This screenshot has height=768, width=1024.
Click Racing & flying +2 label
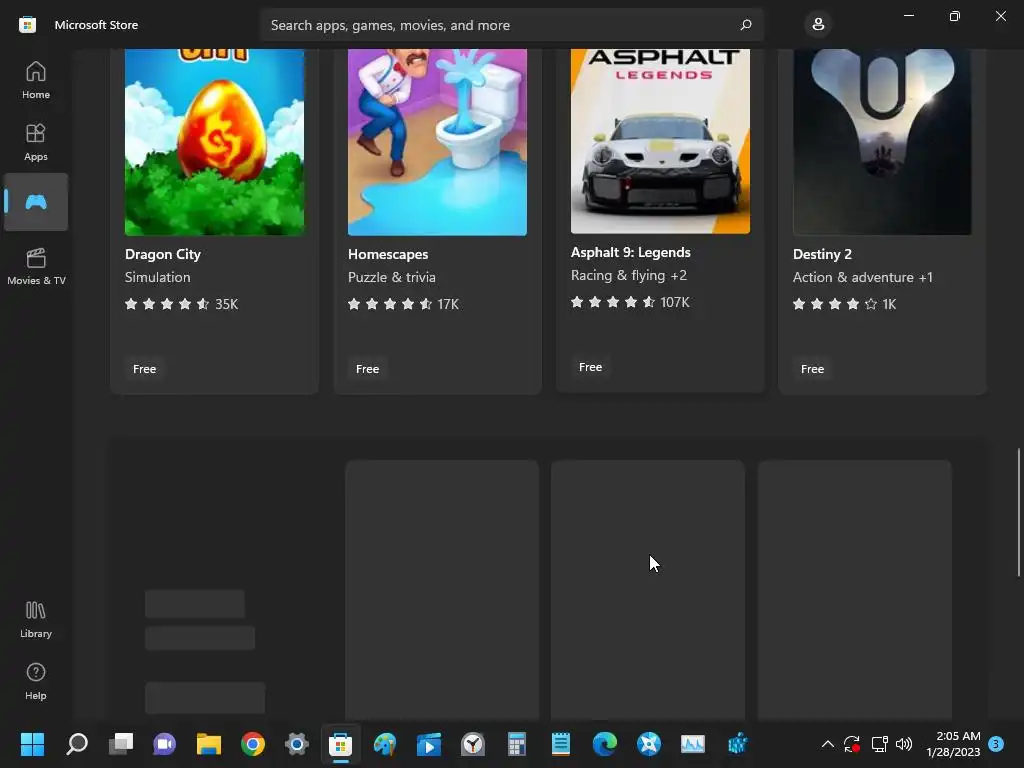[629, 275]
